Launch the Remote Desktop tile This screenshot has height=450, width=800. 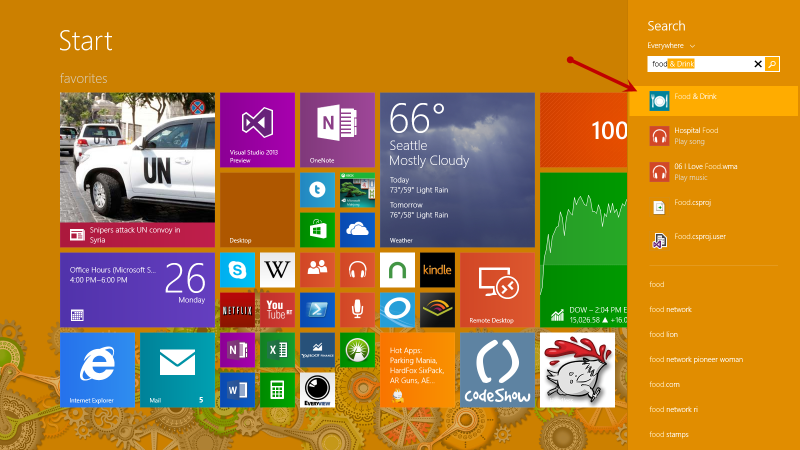point(497,289)
